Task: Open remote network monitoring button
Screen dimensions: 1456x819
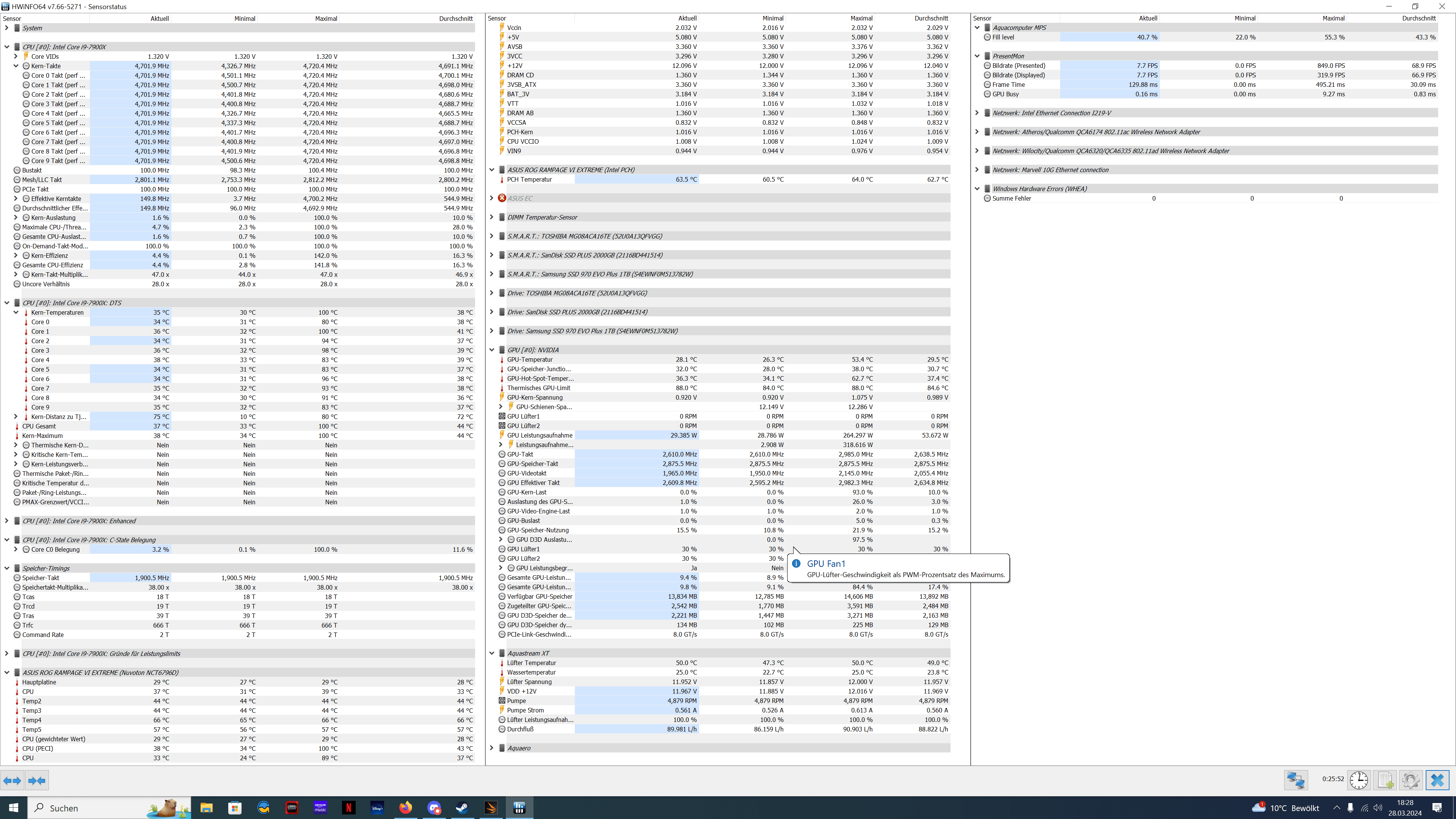Action: [1296, 781]
